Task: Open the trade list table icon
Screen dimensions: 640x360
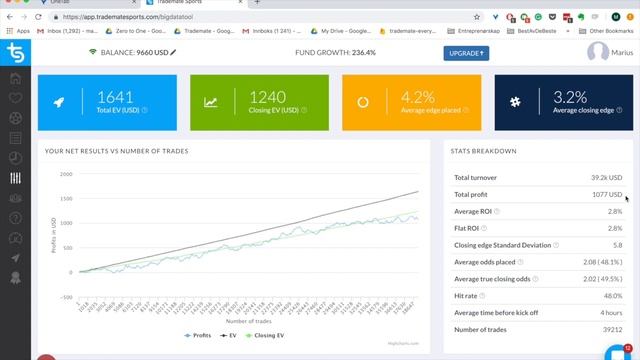Action: pyautogui.click(x=16, y=138)
